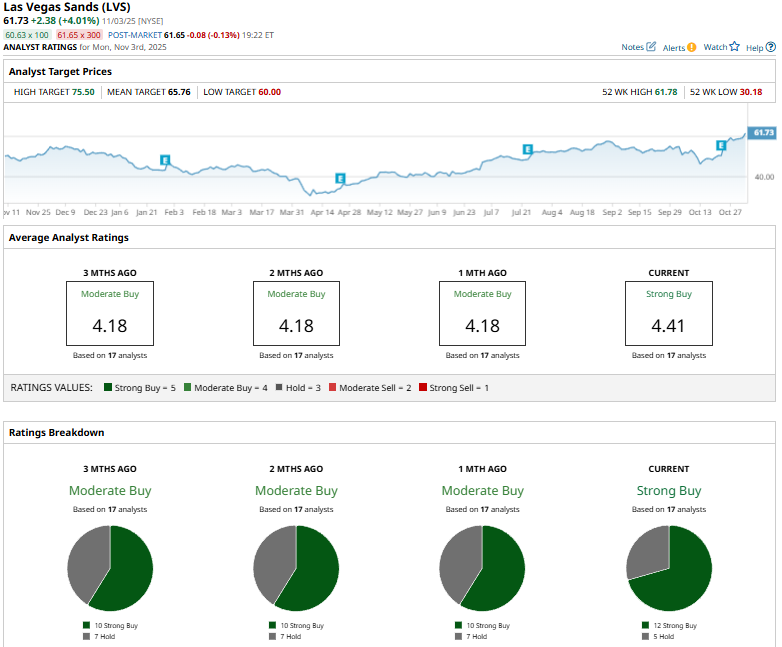This screenshot has height=647, width=782.
Task: Click the Strong Buy = 5 green swatch
Action: 105,387
